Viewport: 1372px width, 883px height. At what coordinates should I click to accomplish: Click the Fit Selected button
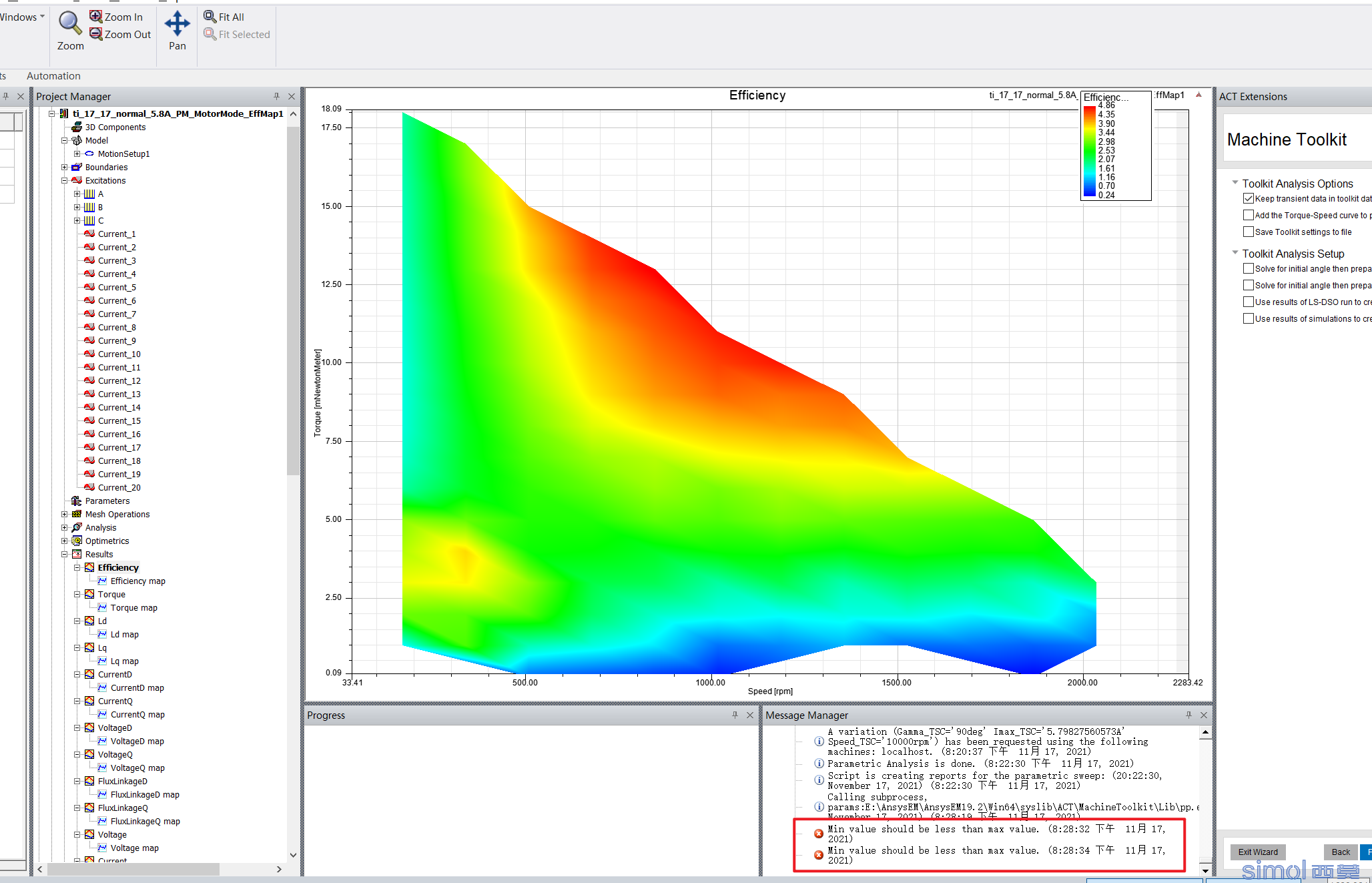point(237,34)
